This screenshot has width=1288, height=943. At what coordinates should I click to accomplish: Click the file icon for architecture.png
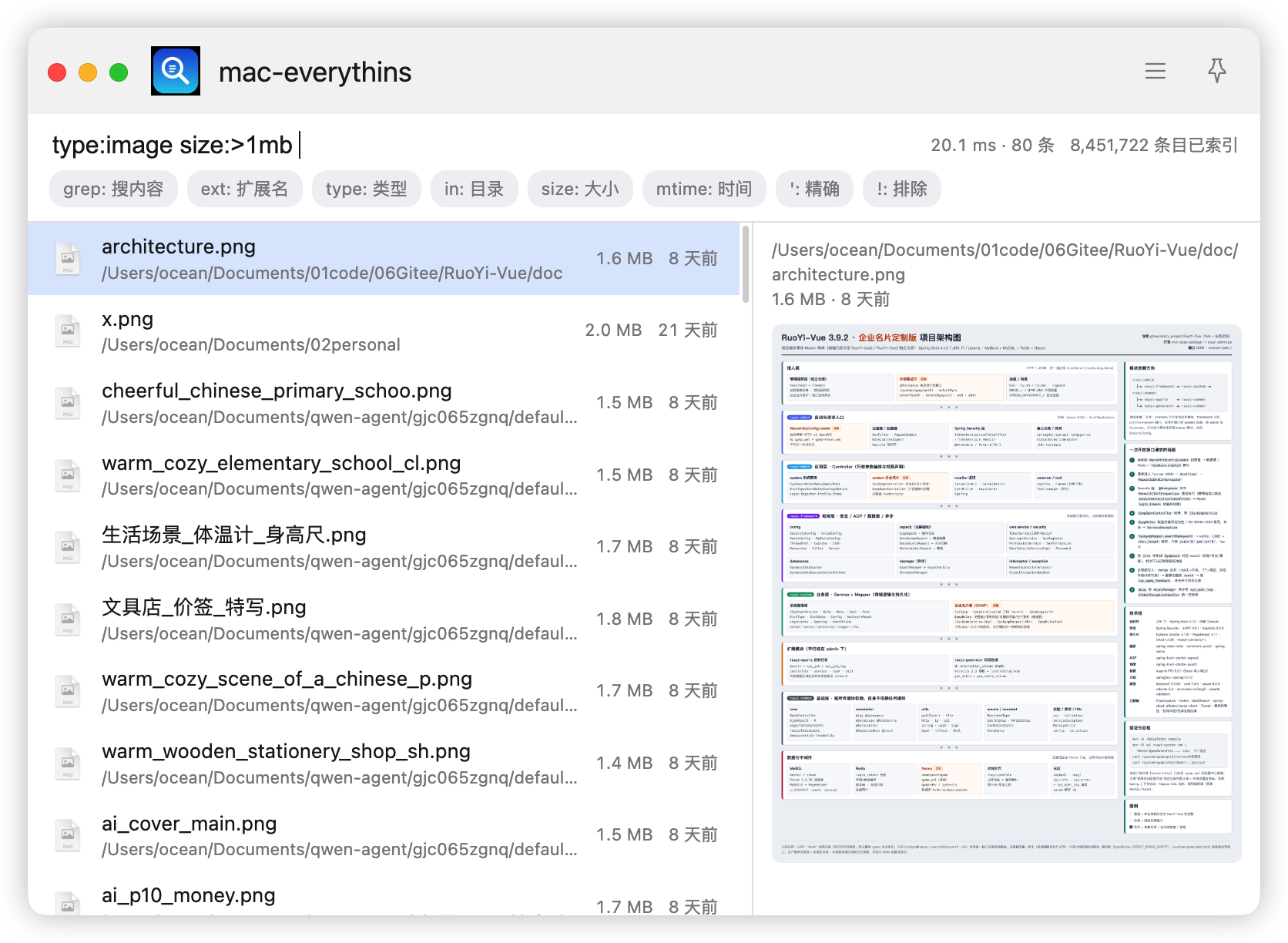[68, 259]
